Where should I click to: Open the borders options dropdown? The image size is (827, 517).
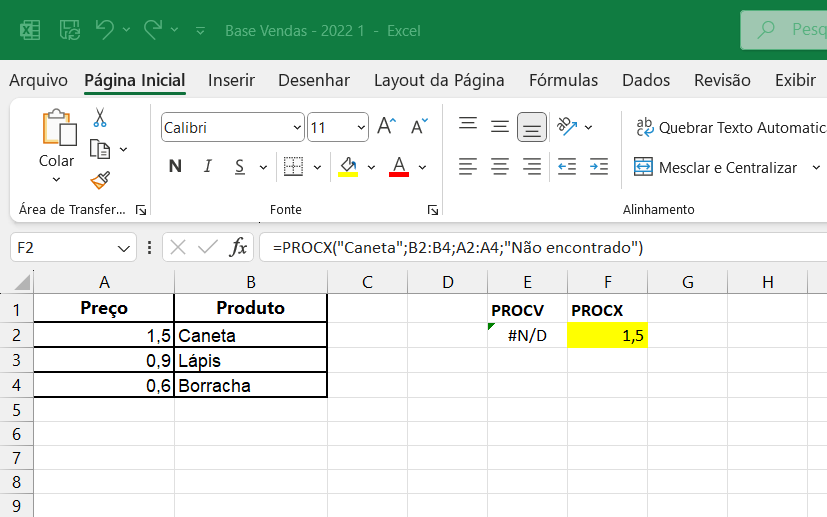(x=317, y=168)
